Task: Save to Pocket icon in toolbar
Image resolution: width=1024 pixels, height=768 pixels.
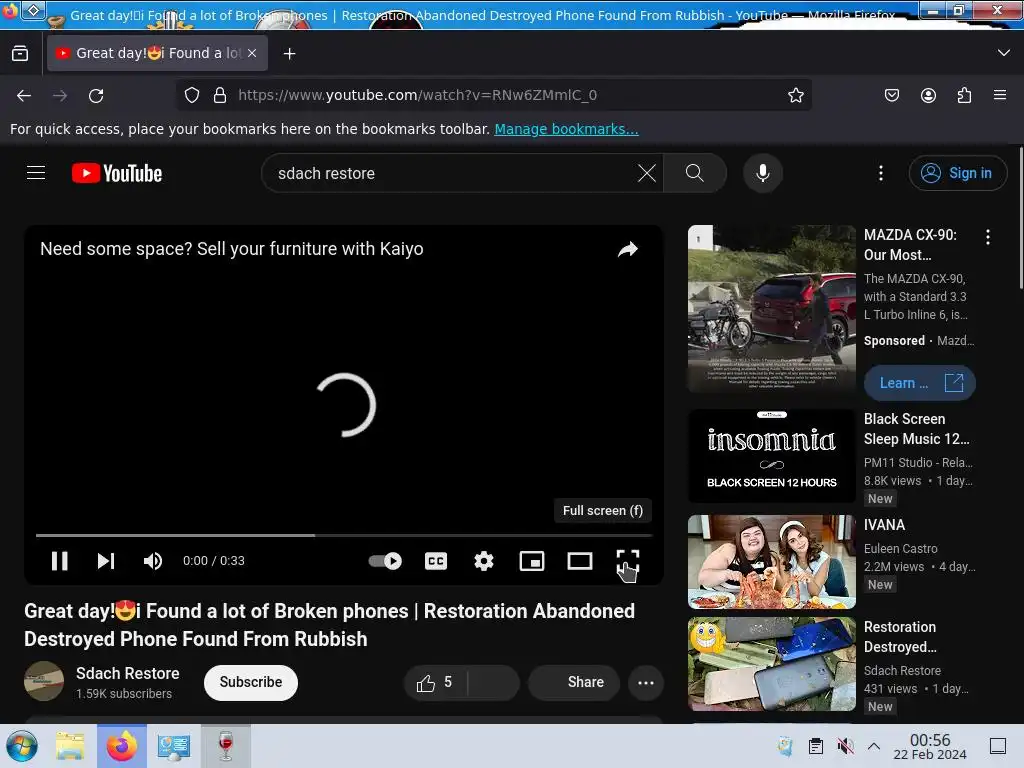Action: (x=891, y=95)
